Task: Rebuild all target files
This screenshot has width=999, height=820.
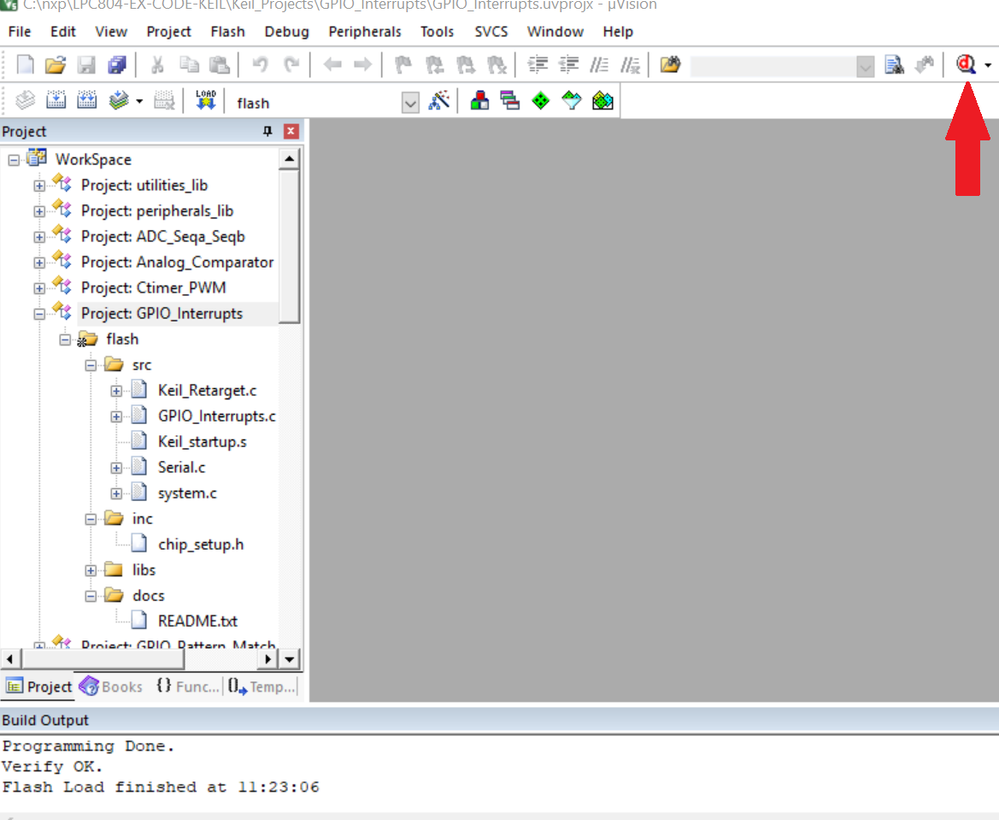Action: (88, 101)
